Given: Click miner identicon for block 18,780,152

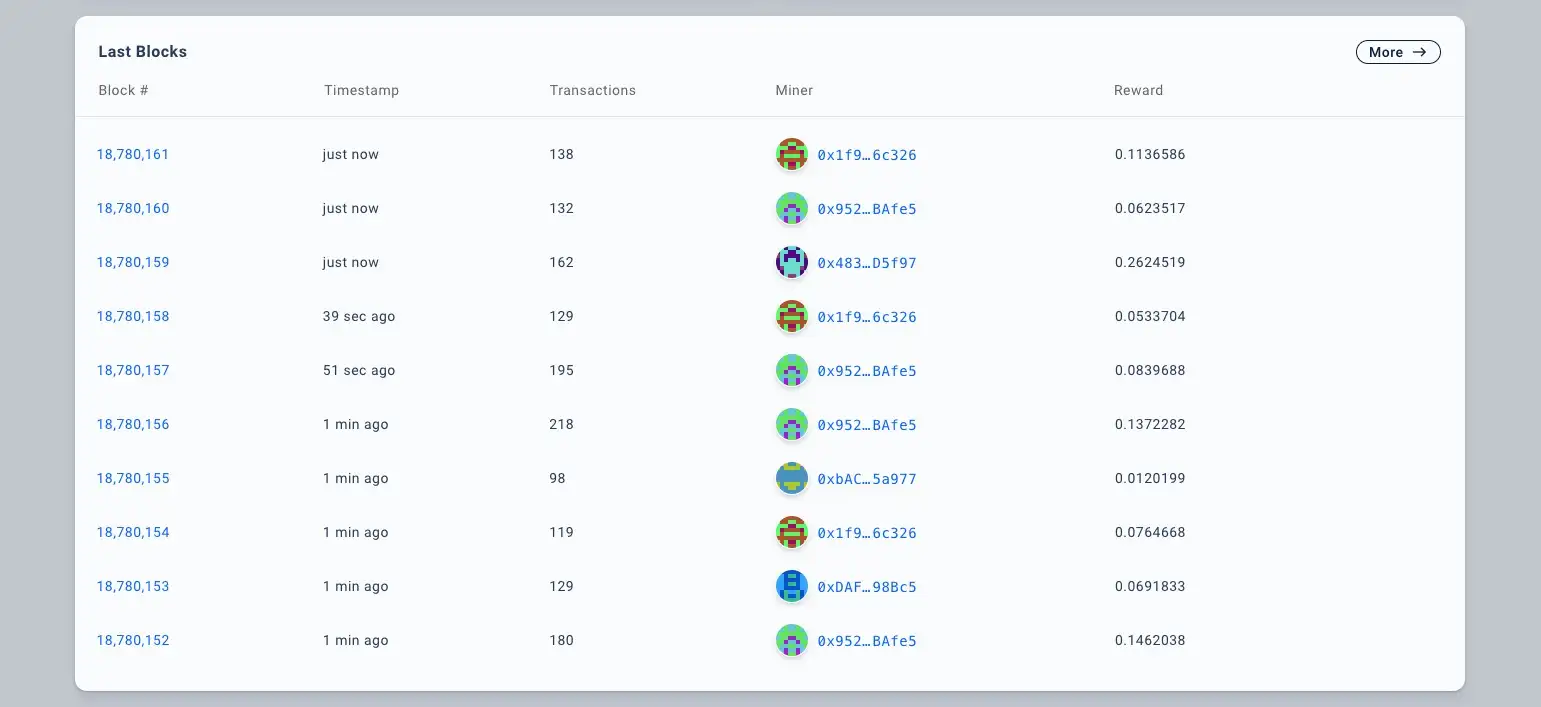Looking at the screenshot, I should (791, 640).
